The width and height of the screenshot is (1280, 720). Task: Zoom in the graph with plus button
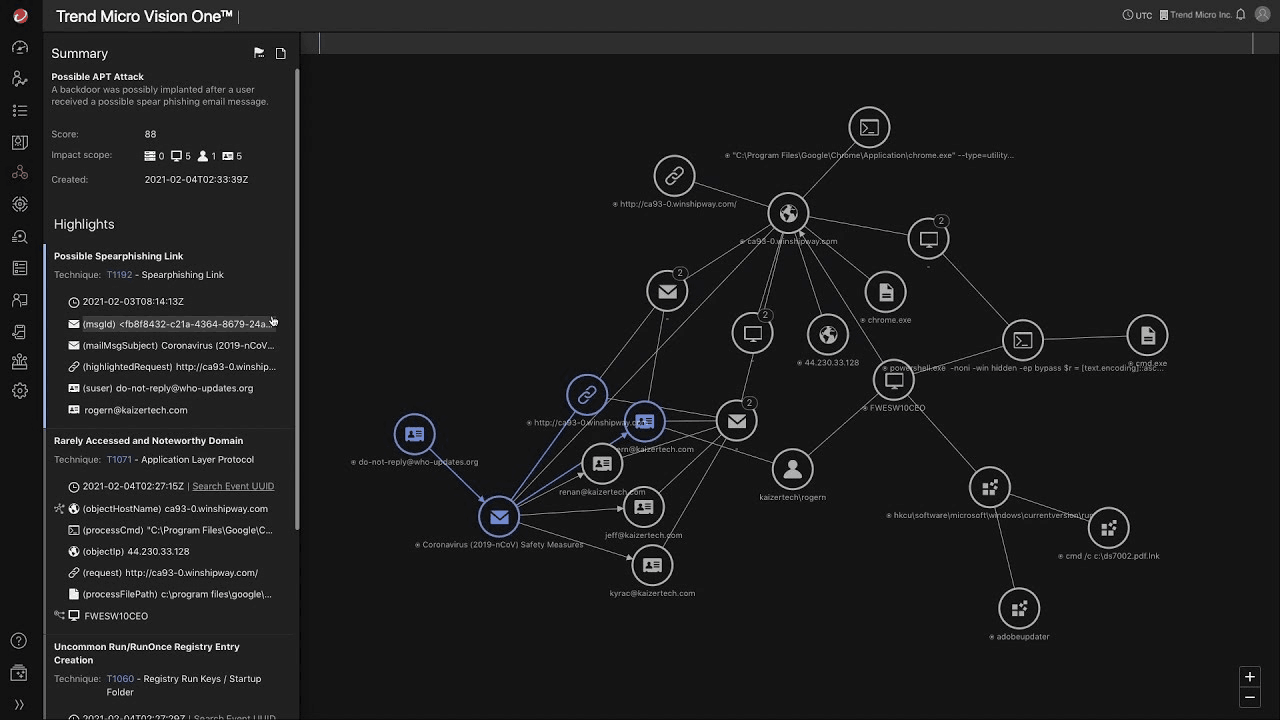click(1249, 677)
